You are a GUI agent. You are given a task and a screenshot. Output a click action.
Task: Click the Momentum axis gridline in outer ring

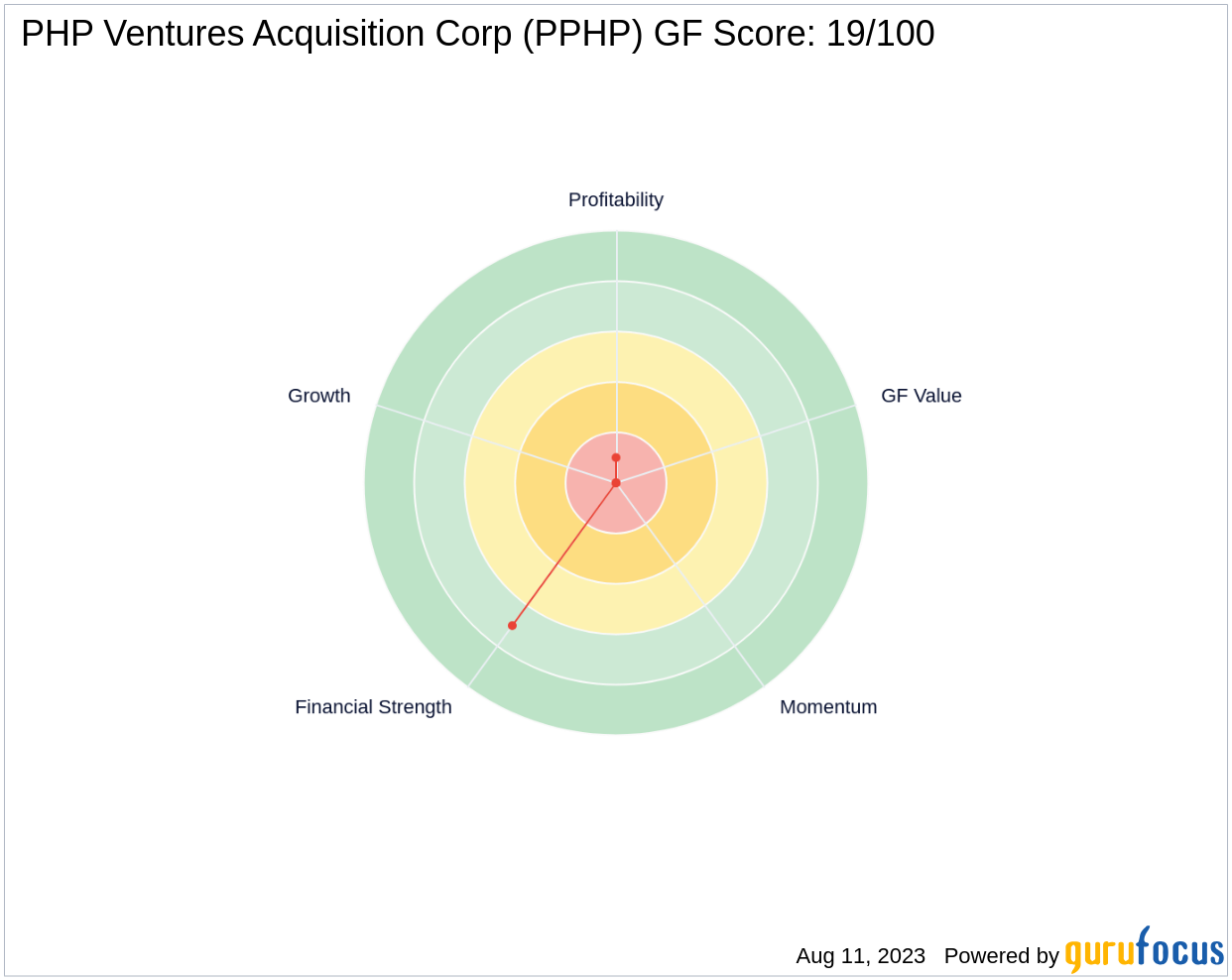[x=749, y=667]
